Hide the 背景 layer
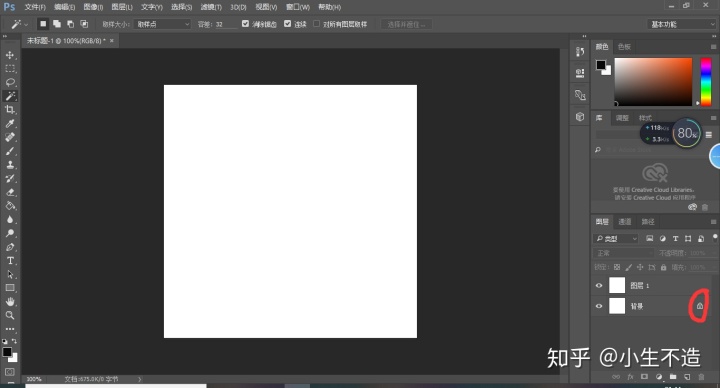This screenshot has width=720, height=388. (x=599, y=306)
